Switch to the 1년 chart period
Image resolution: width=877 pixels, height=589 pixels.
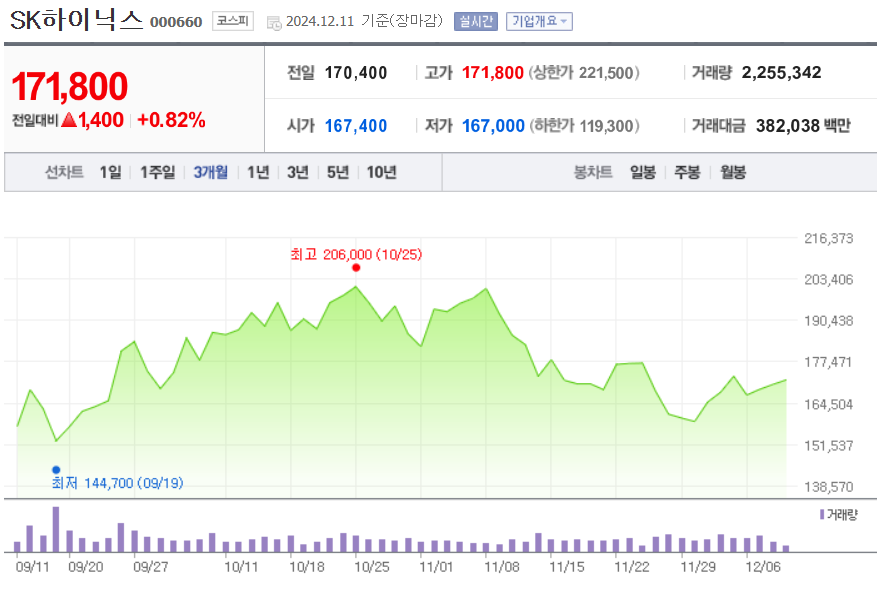point(258,172)
